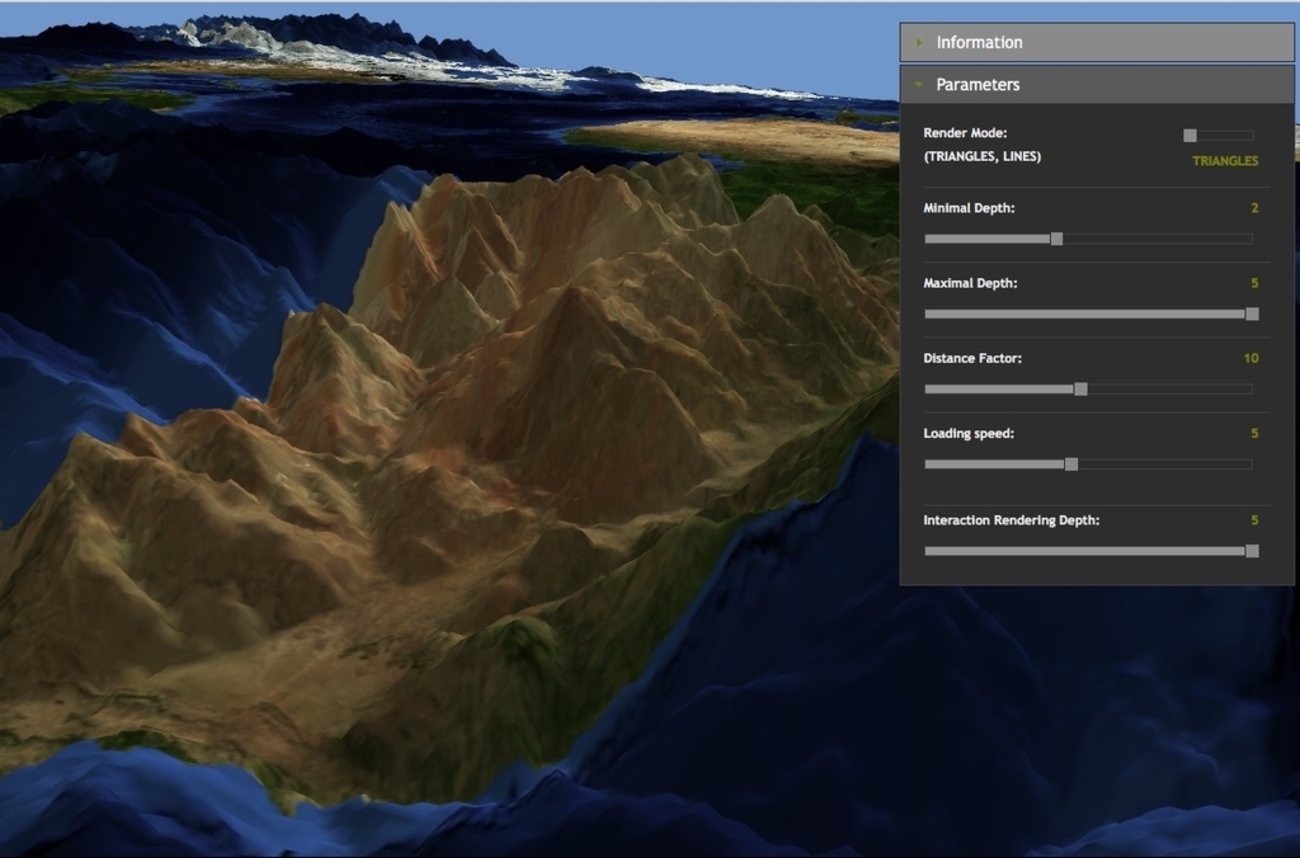
Task: Click the Loading speed slider handle
Action: 1071,464
